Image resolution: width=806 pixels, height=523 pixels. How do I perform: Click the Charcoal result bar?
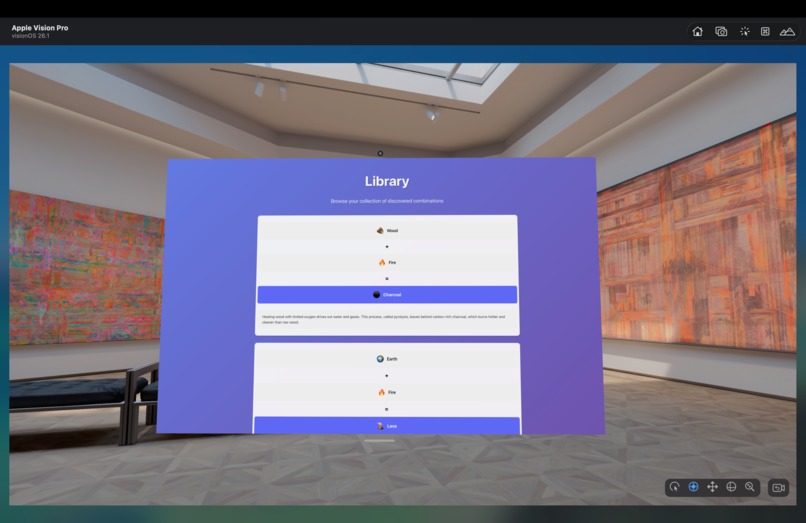(x=387, y=295)
